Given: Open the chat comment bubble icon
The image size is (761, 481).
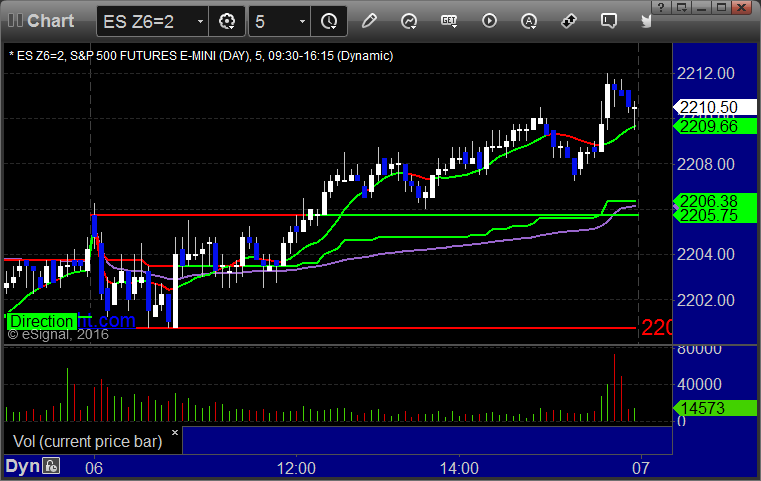Looking at the screenshot, I should (x=608, y=21).
